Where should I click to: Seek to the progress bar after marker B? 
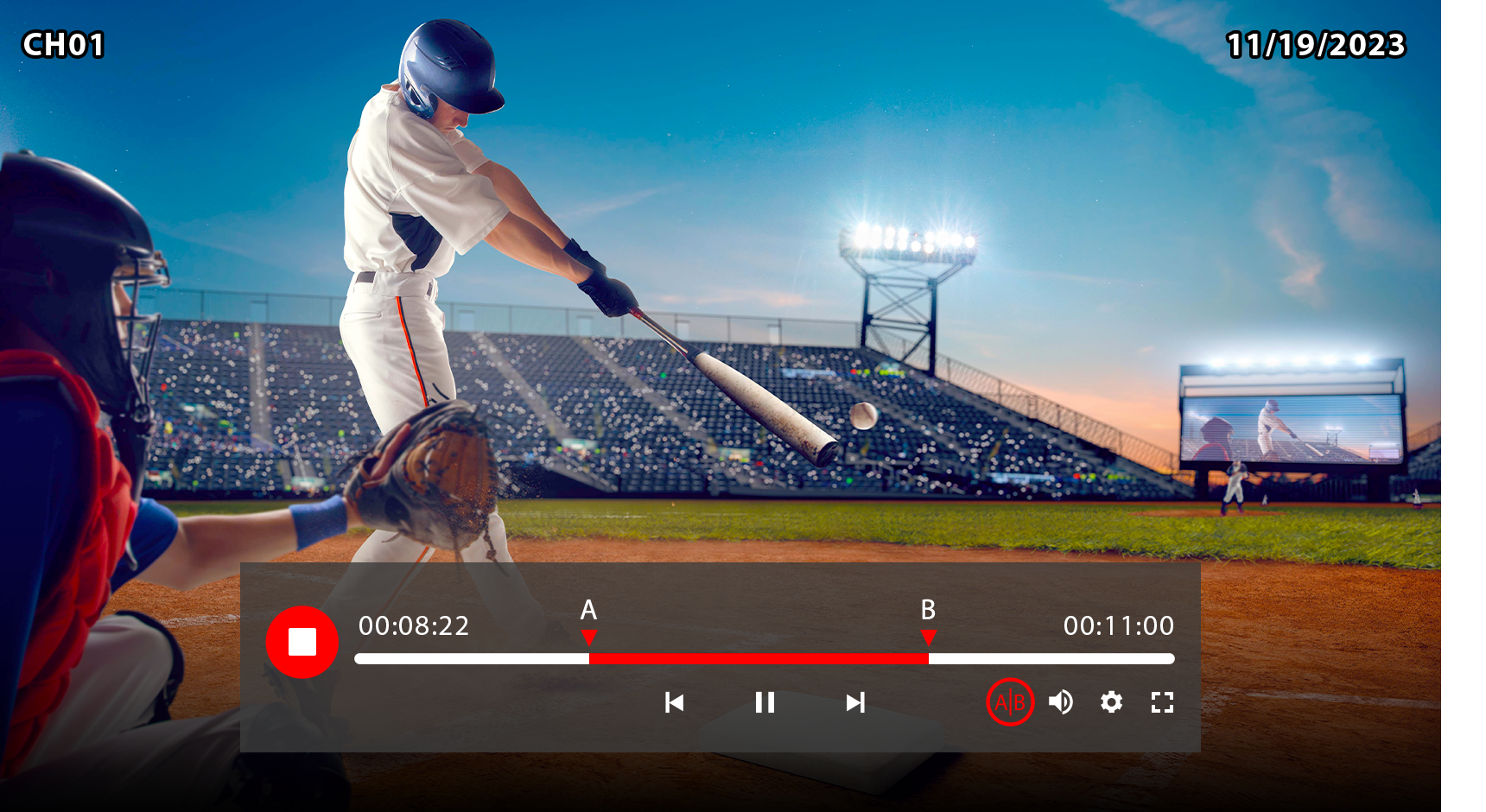click(x=1051, y=658)
